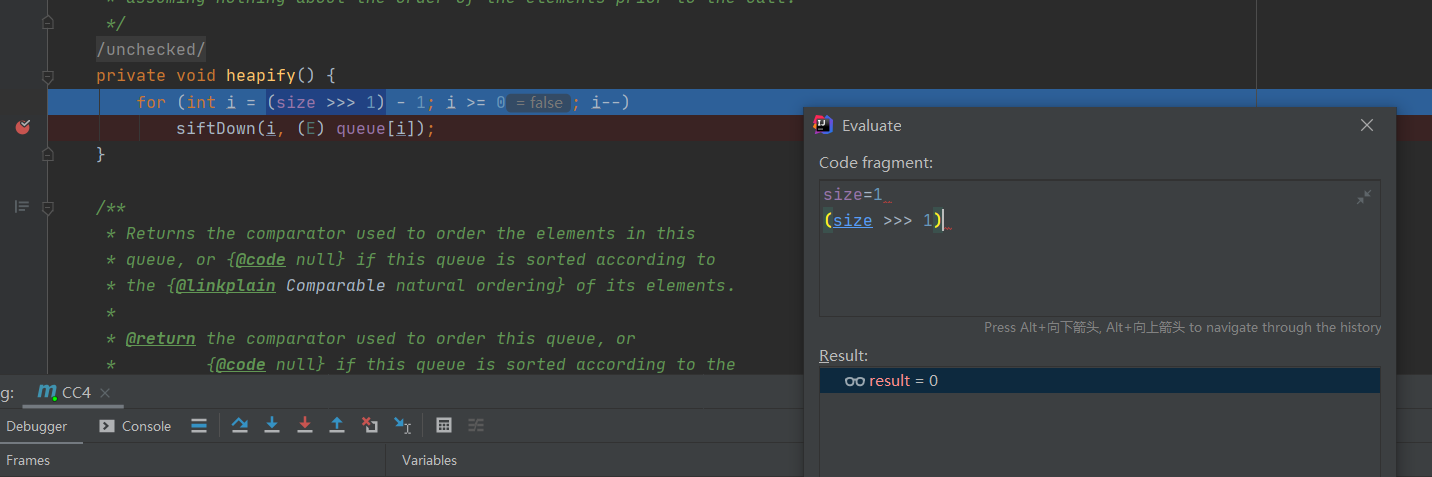Click the Trace Current Stream Chain icon
Image resolution: width=1432 pixels, height=477 pixels.
pos(476,425)
